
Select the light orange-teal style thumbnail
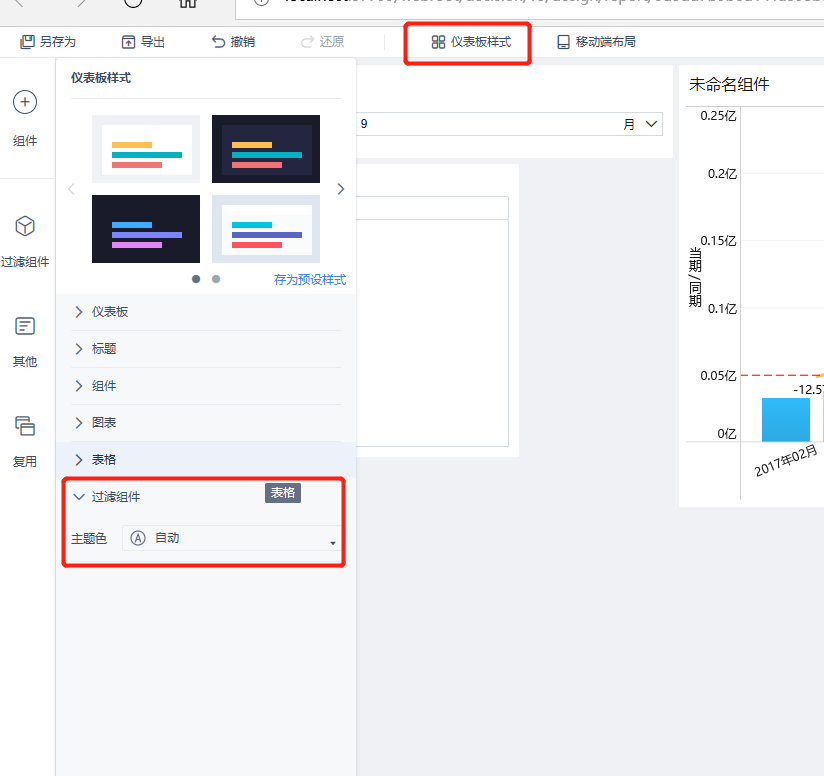(x=146, y=149)
